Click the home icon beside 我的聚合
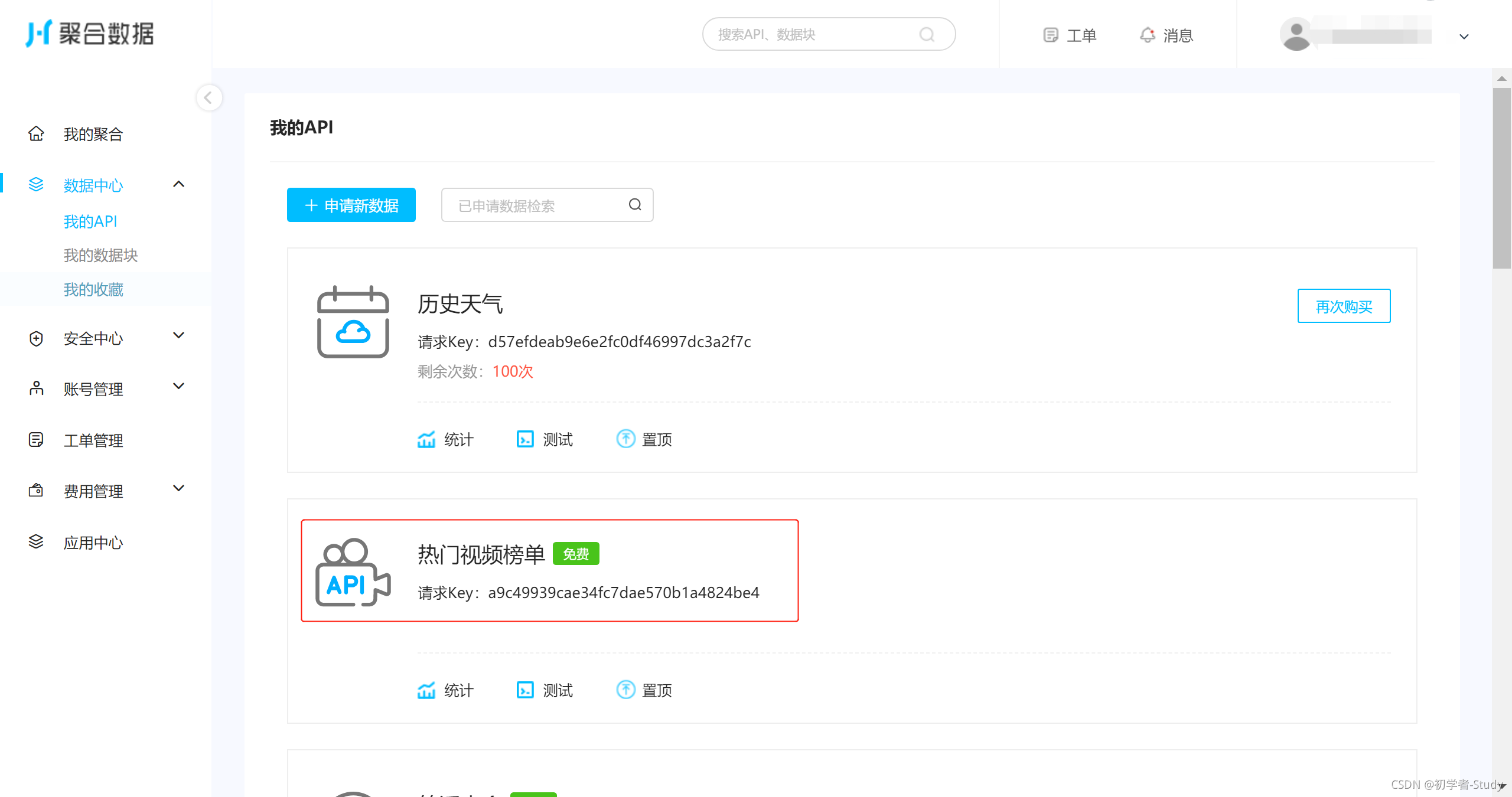The height and width of the screenshot is (797, 1512). (x=36, y=134)
